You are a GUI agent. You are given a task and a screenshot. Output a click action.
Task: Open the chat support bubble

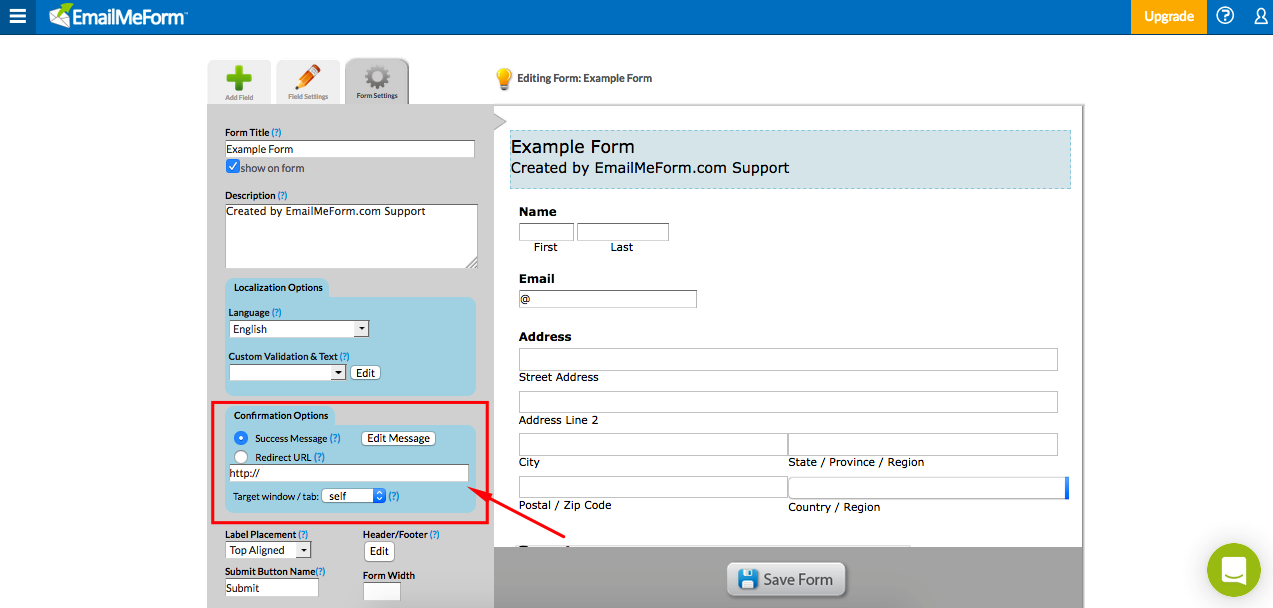[x=1233, y=570]
